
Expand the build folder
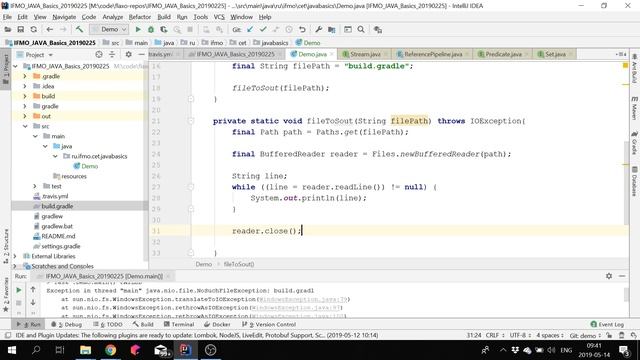[x=25, y=96]
